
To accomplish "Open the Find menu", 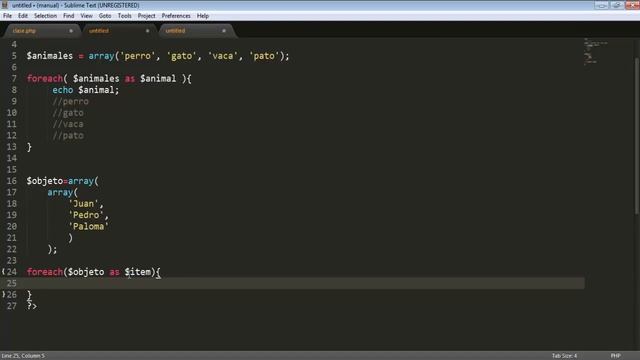I will [x=69, y=16].
